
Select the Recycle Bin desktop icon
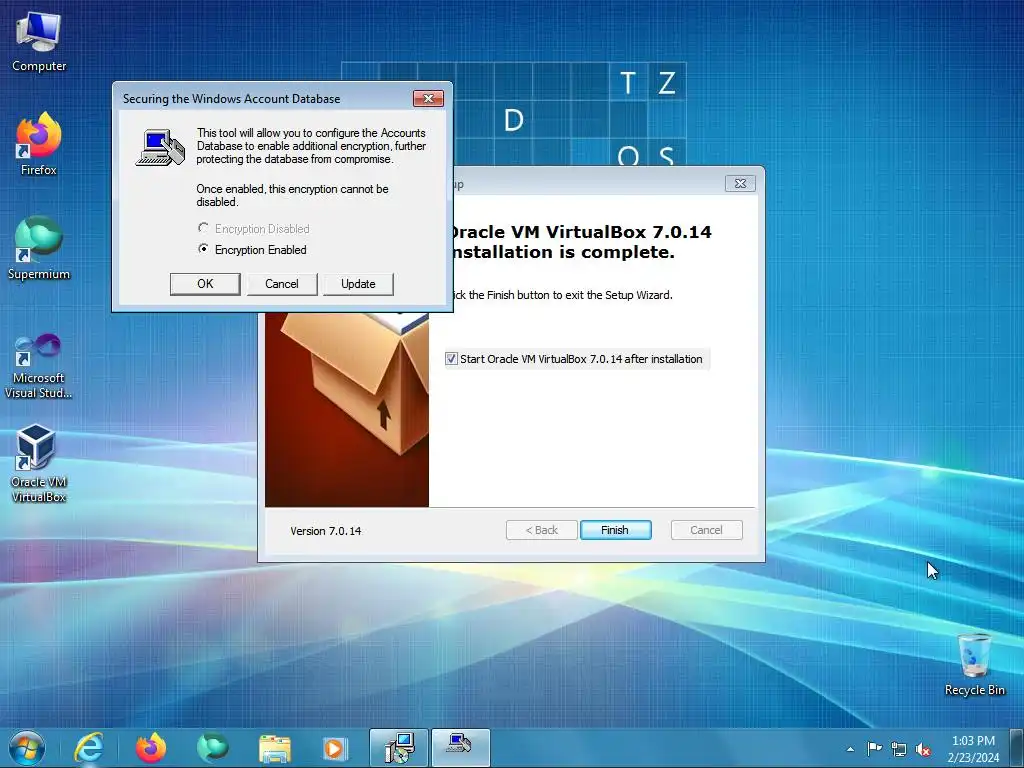tap(974, 664)
